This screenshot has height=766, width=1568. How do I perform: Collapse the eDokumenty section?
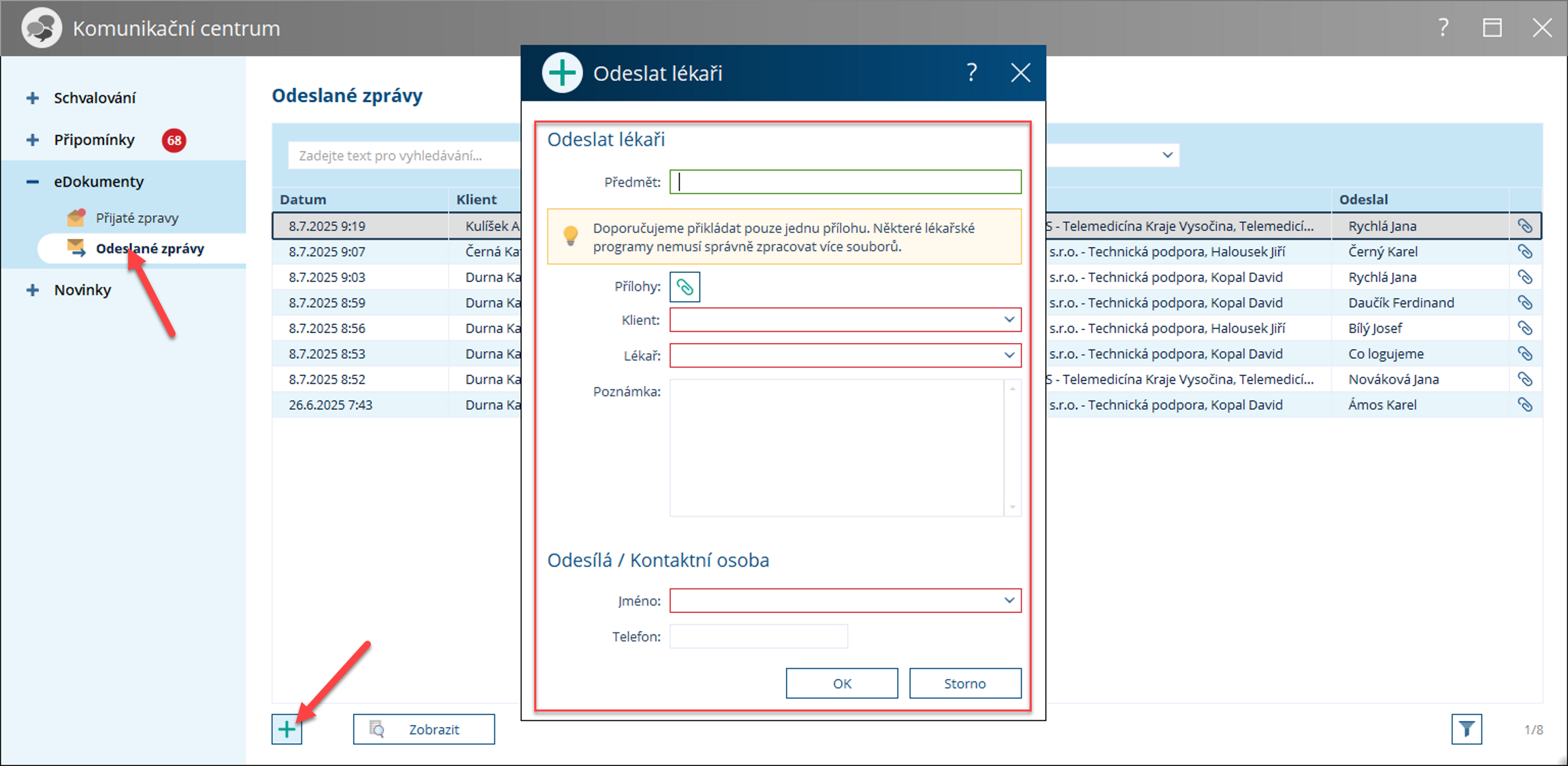33,182
